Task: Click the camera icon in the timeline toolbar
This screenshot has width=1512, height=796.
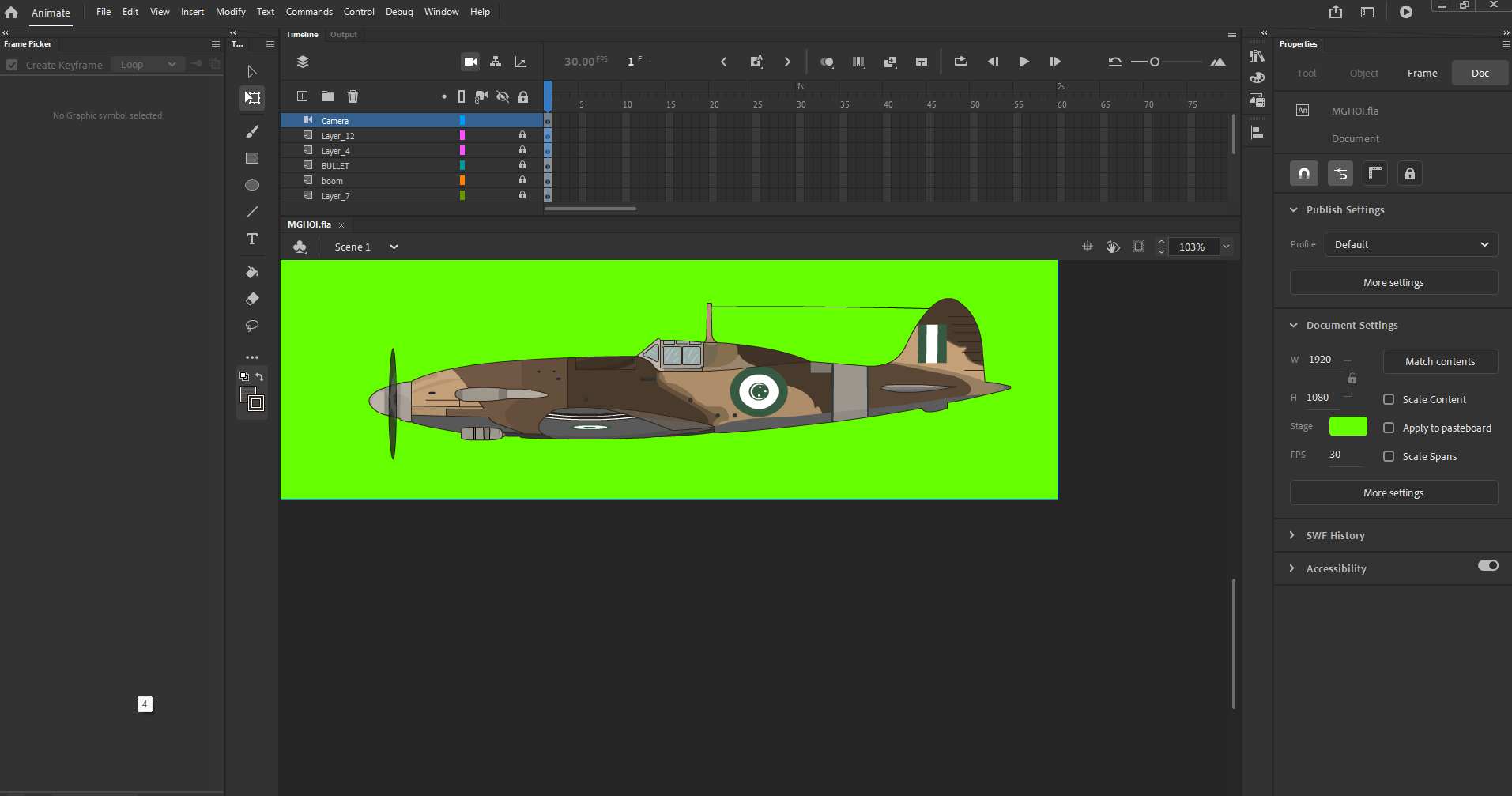Action: tap(469, 61)
